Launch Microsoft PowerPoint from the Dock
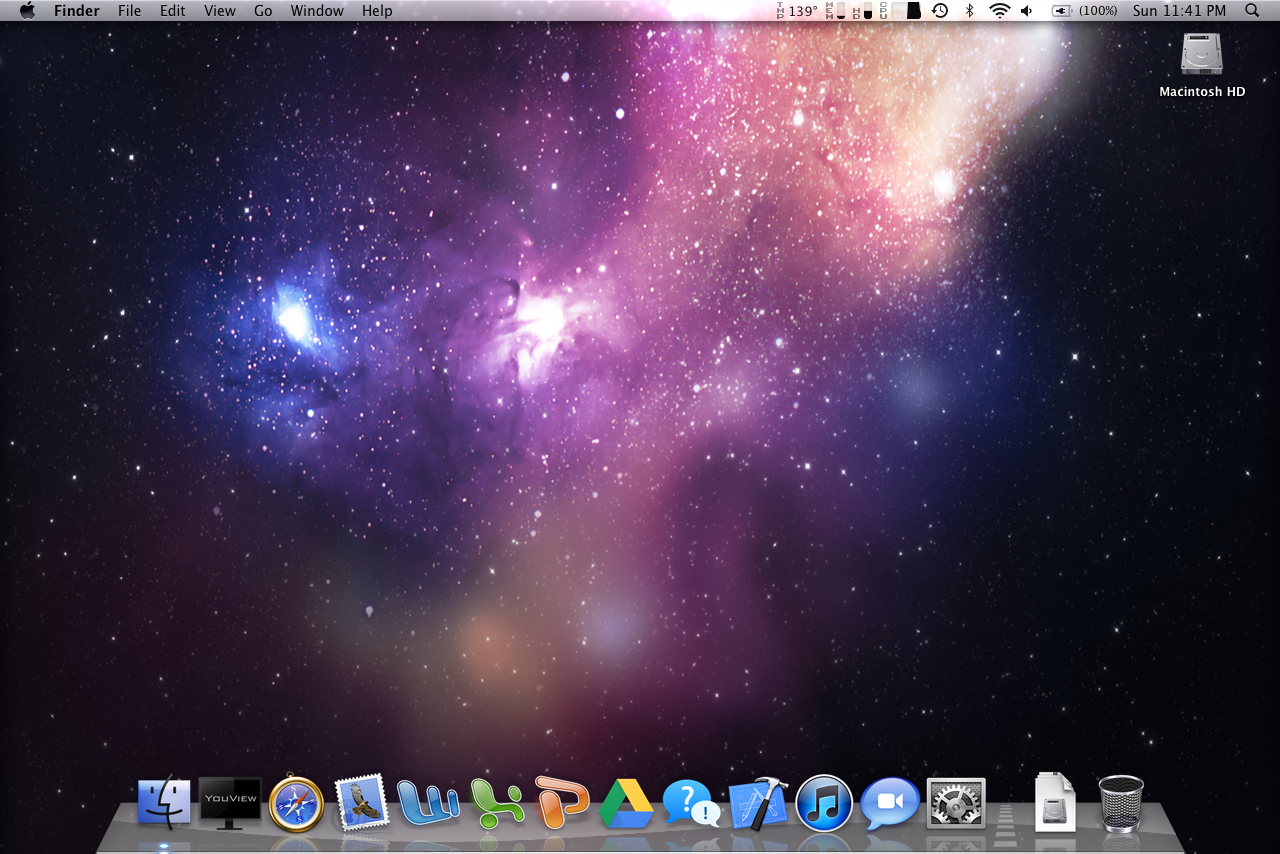Image resolution: width=1280 pixels, height=854 pixels. 562,802
